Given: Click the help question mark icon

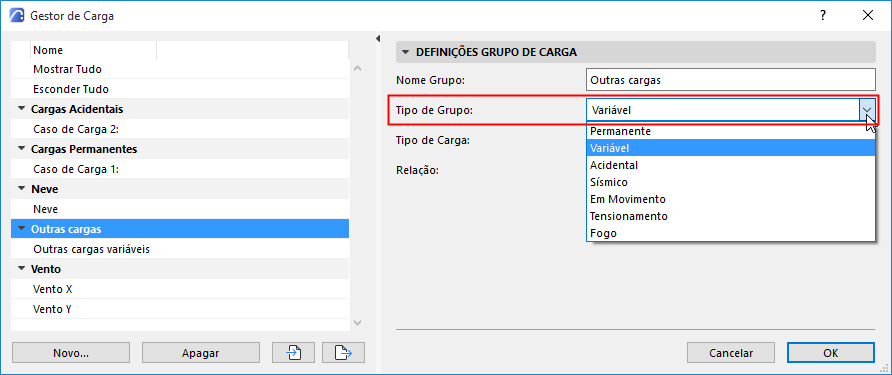Looking at the screenshot, I should (823, 16).
